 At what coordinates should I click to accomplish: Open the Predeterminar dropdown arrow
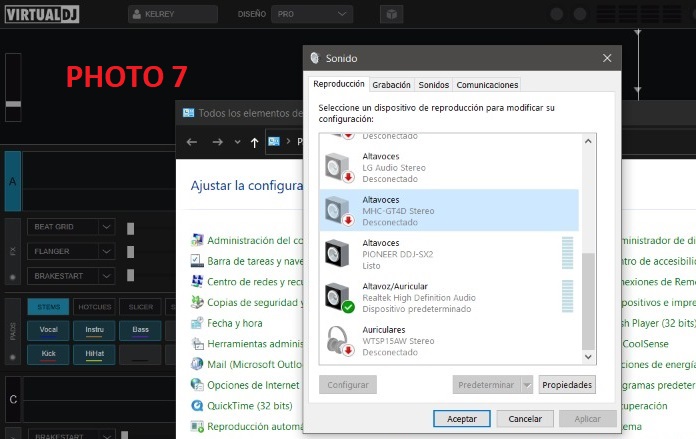coord(527,385)
